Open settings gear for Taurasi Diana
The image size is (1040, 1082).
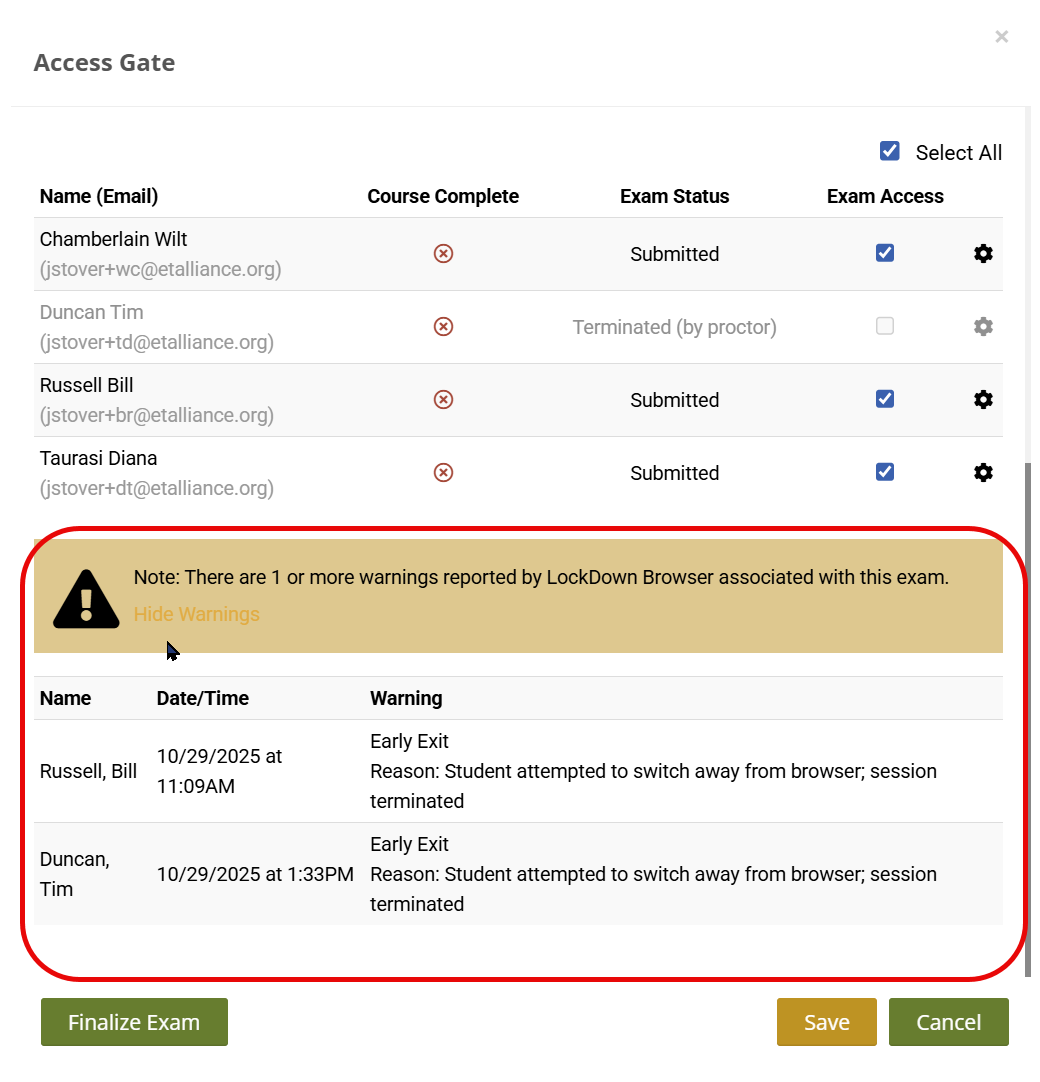983,473
